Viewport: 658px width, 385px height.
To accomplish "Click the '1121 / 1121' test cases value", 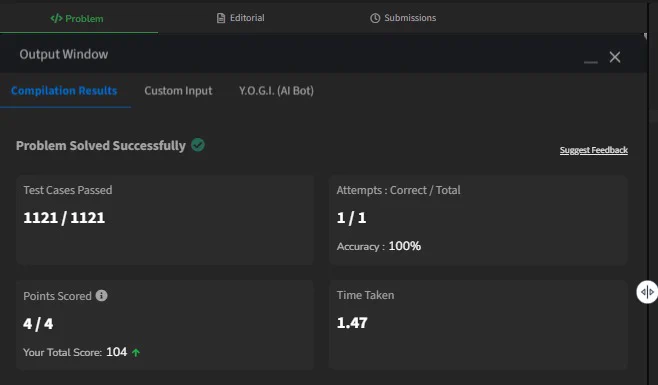I will pyautogui.click(x=64, y=217).
